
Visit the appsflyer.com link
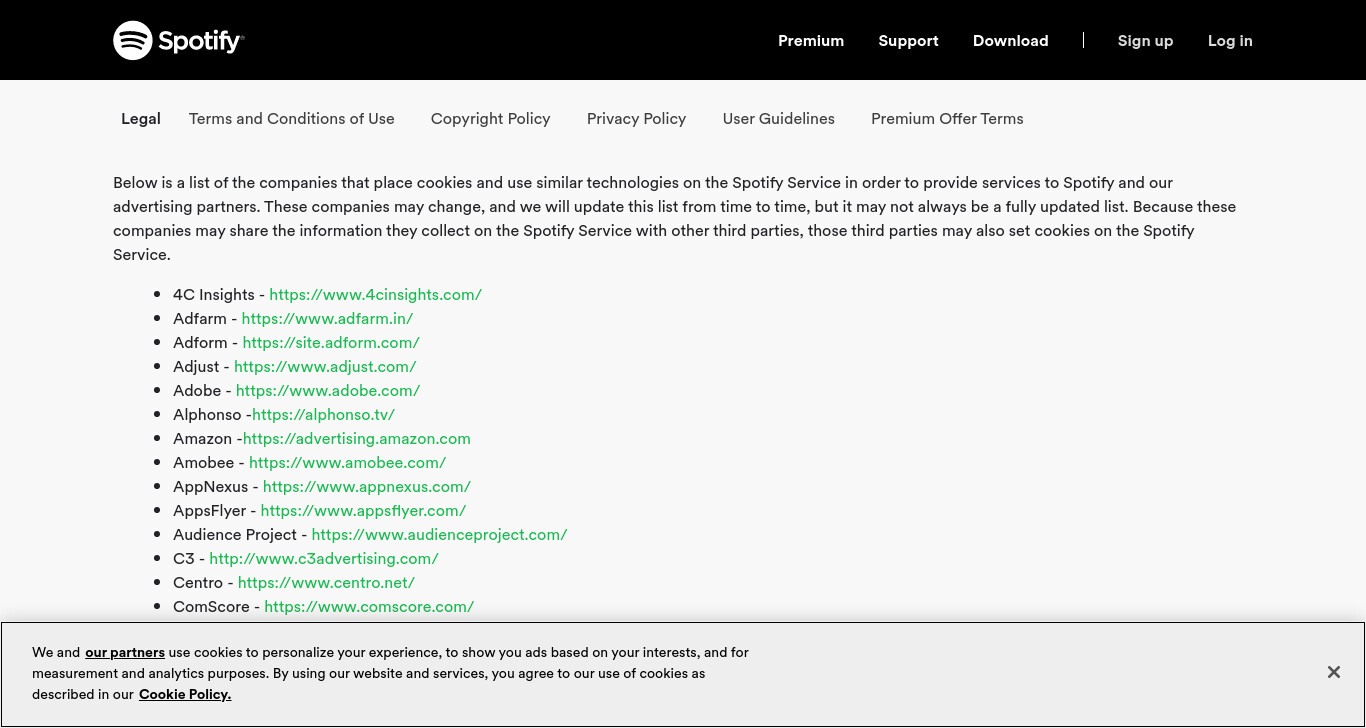(x=363, y=510)
